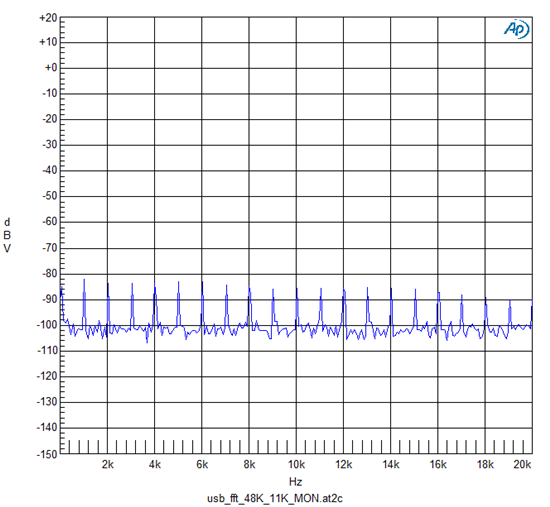Click the -40 y-axis label
This screenshot has width=550, height=507.
(50, 170)
